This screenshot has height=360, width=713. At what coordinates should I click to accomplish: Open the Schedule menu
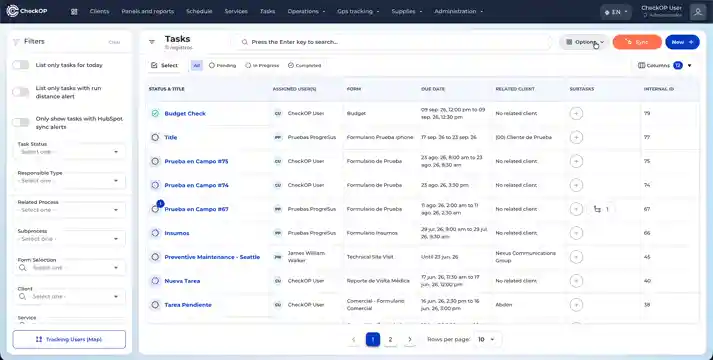pyautogui.click(x=199, y=11)
